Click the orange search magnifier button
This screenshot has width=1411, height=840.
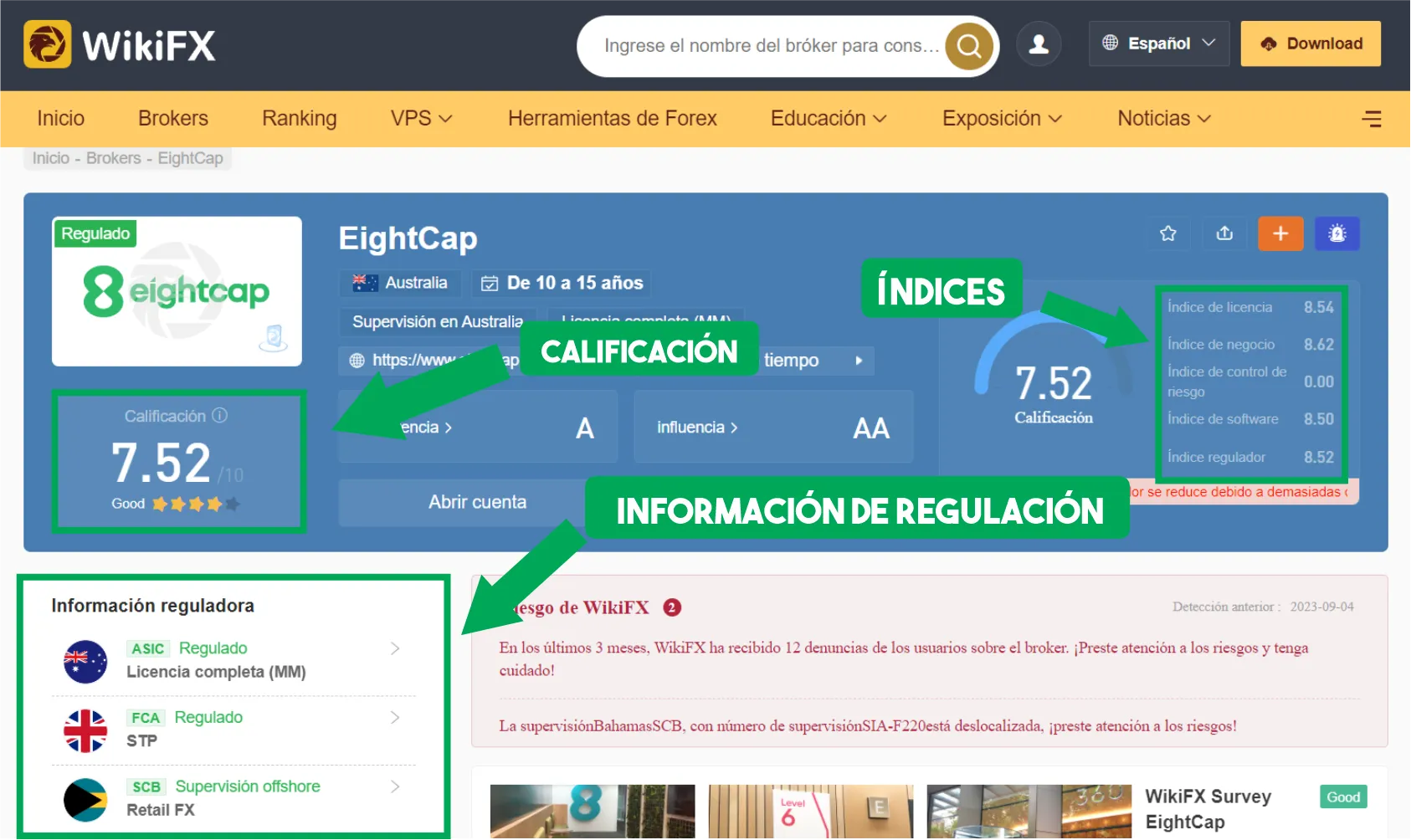point(969,45)
